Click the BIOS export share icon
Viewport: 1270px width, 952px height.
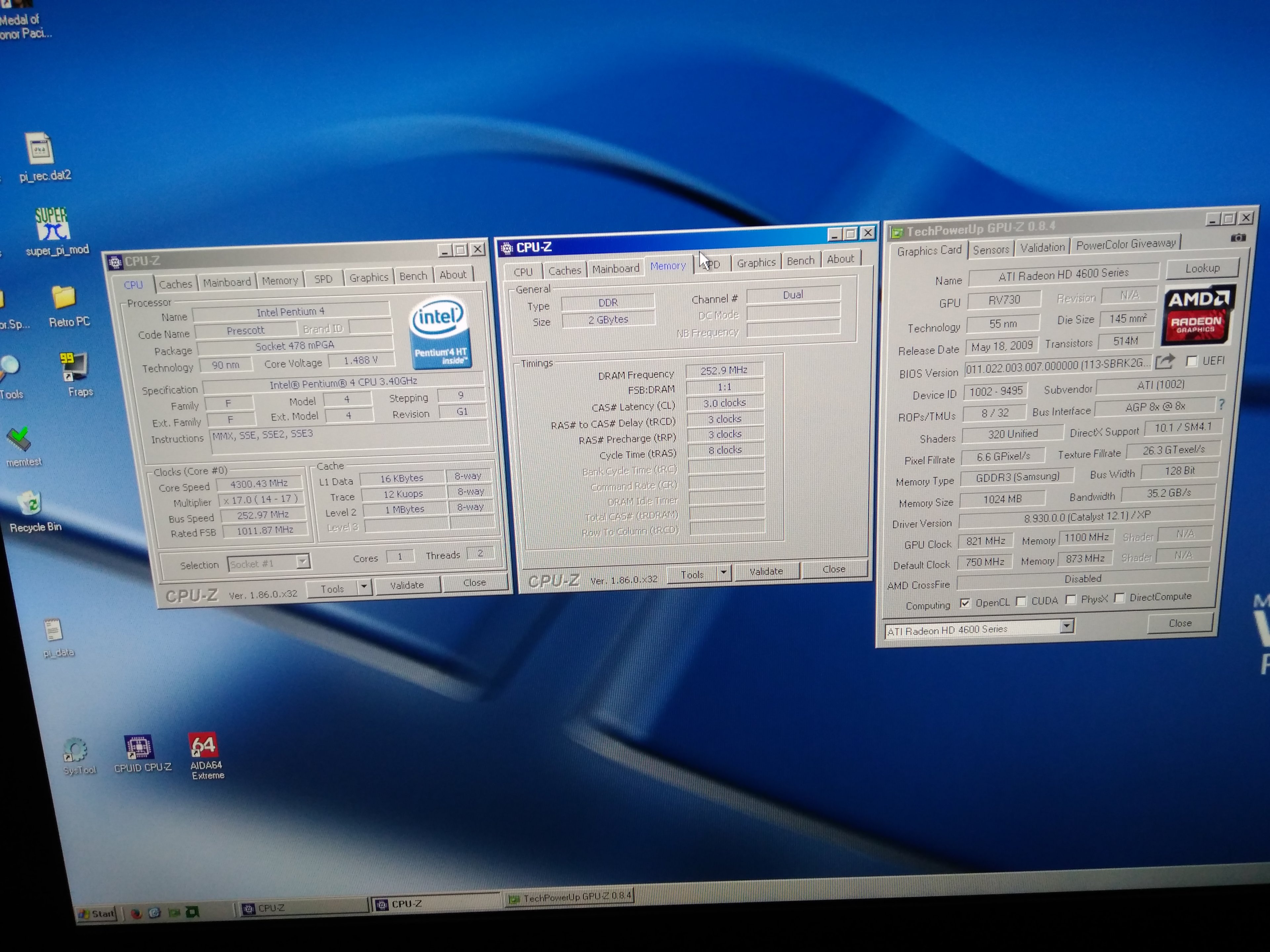(x=1164, y=362)
